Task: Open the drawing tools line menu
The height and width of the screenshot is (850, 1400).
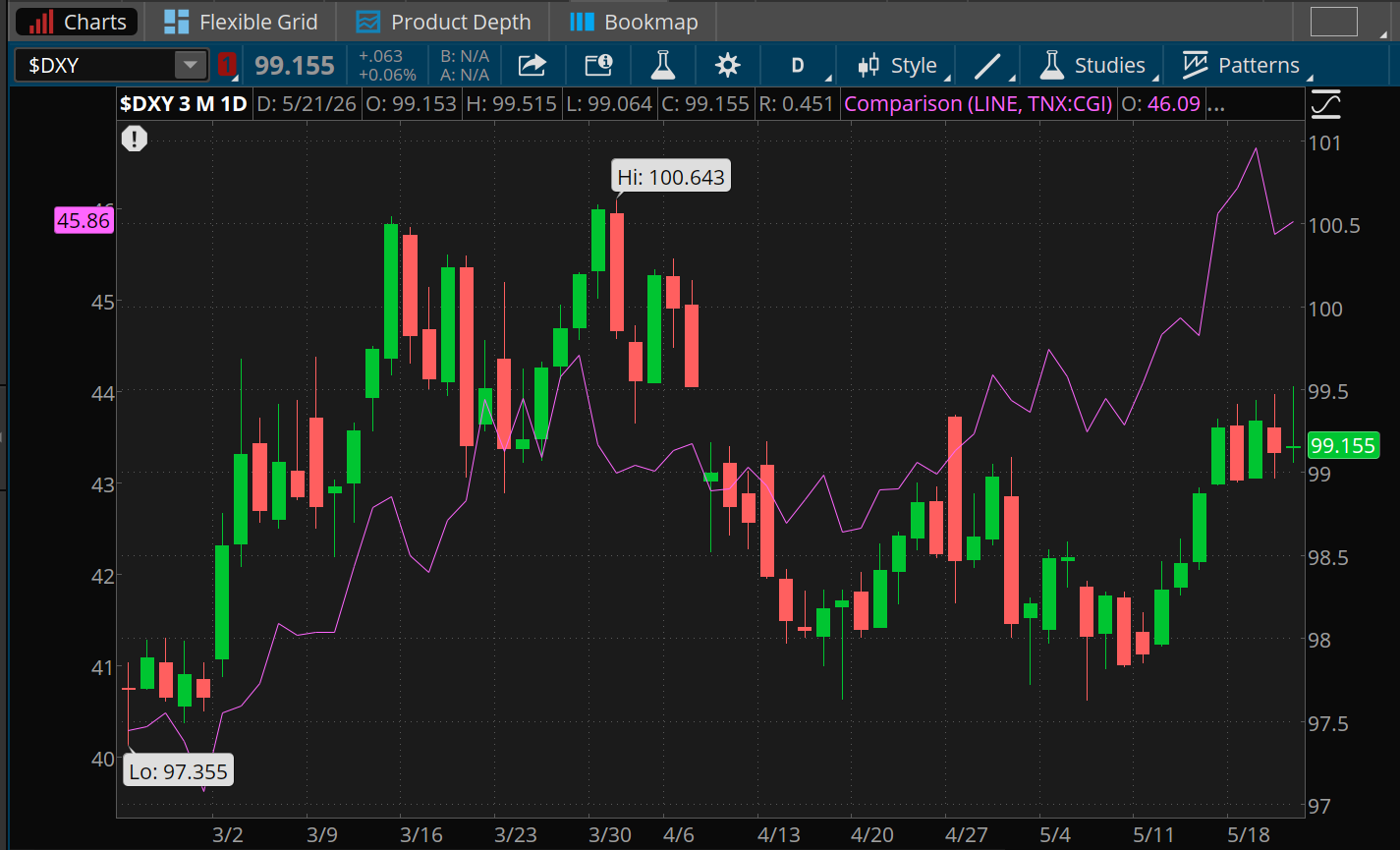Action: (x=988, y=66)
